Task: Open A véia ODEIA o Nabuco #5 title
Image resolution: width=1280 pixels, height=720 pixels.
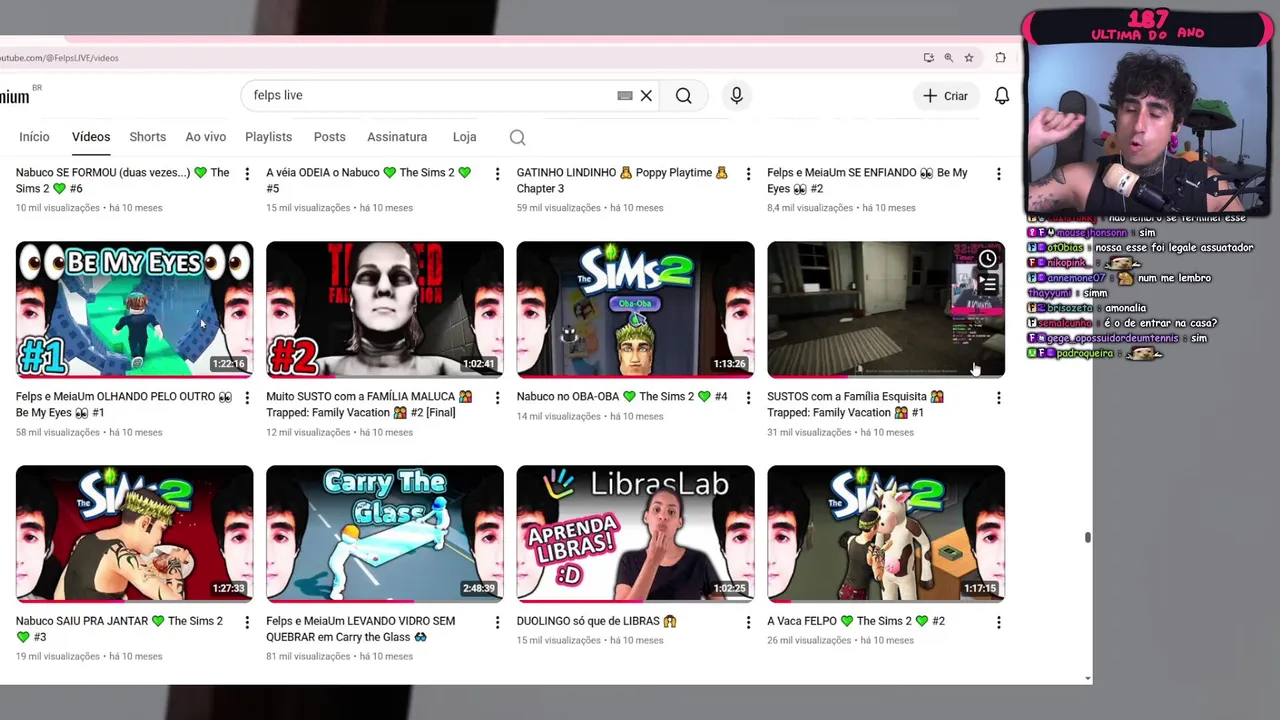Action: tap(369, 180)
